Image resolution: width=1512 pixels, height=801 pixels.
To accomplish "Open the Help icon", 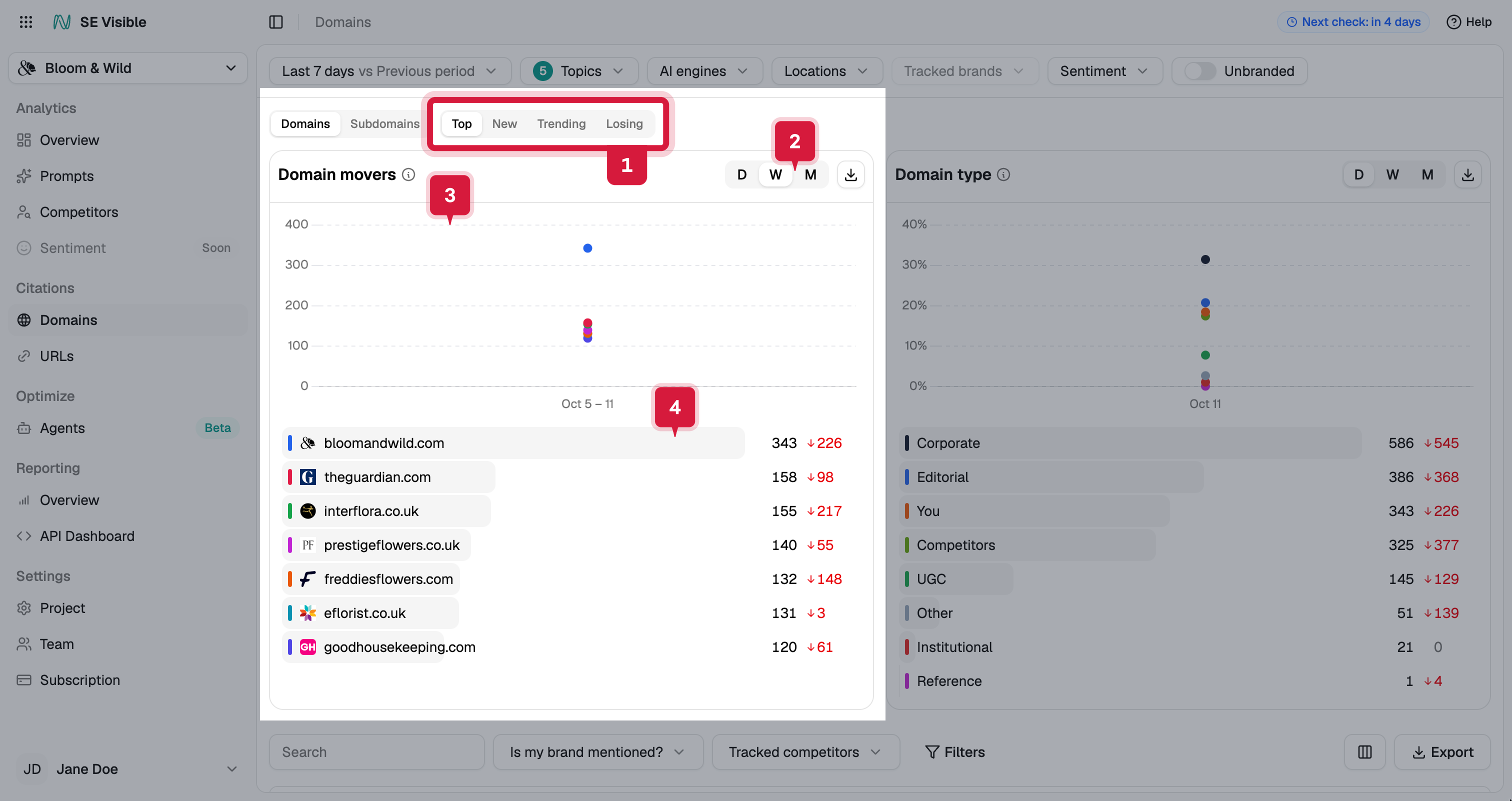I will click(x=1469, y=22).
